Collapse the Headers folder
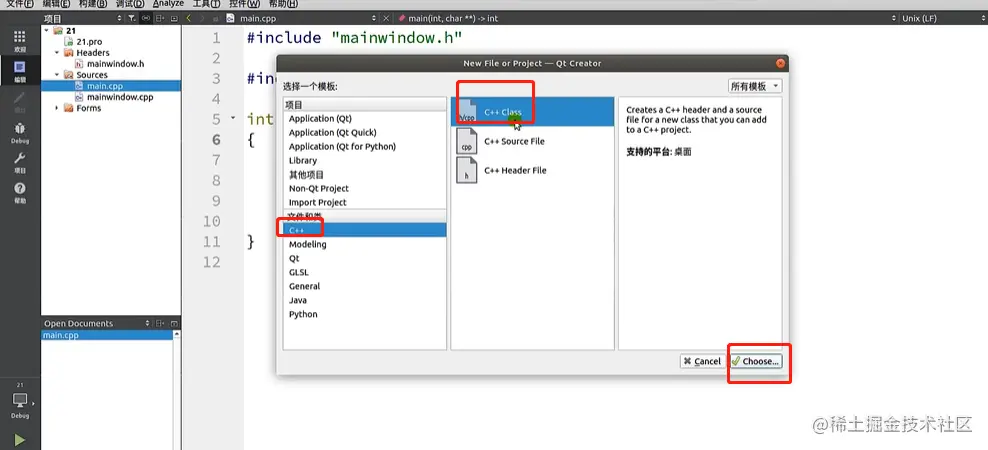Viewport: 988px width, 450px height. point(57,53)
